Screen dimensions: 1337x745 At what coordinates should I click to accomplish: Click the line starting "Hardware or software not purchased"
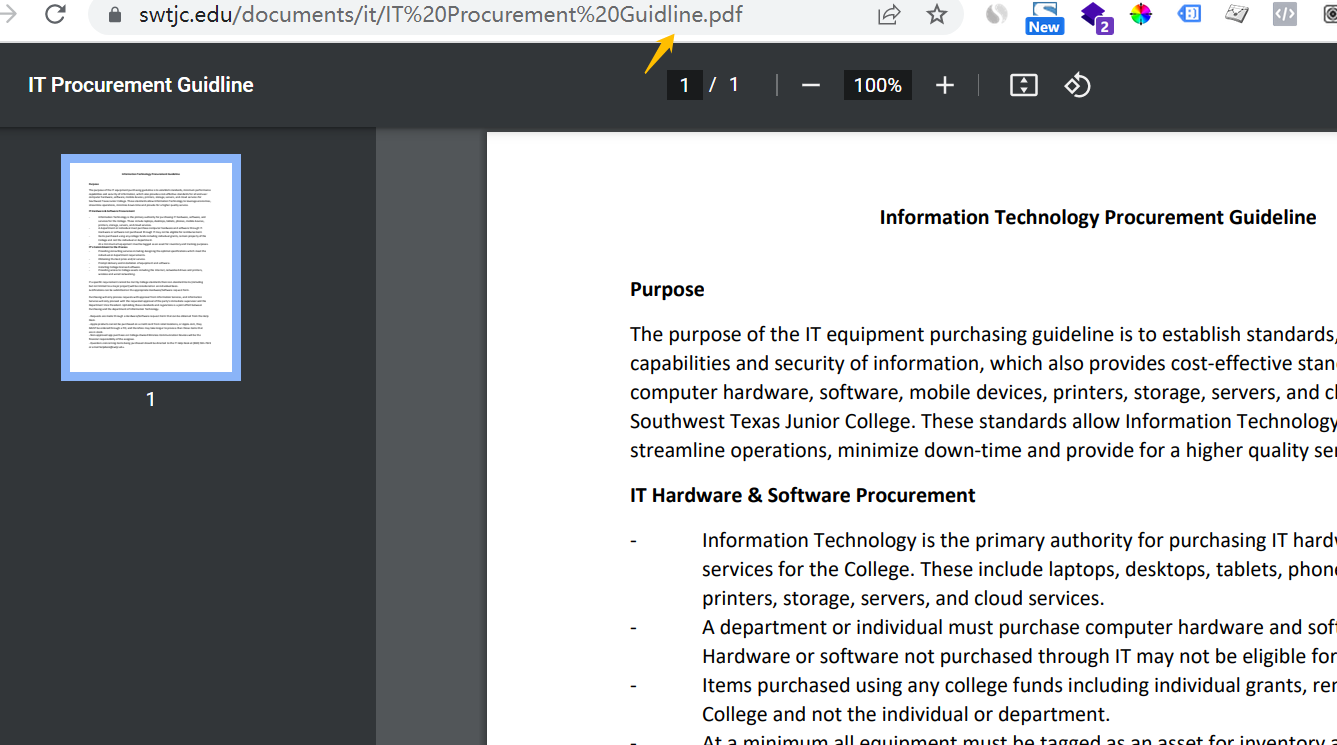click(x=1019, y=656)
